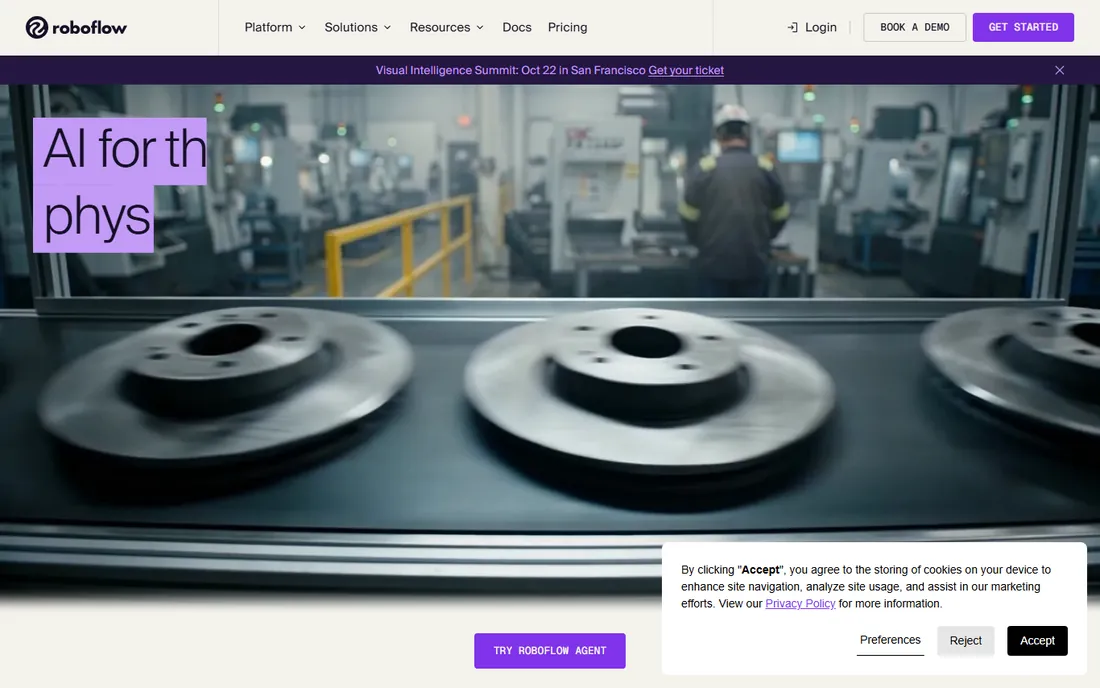The image size is (1100, 688).
Task: Open the Platform menu label
Action: coord(268,27)
